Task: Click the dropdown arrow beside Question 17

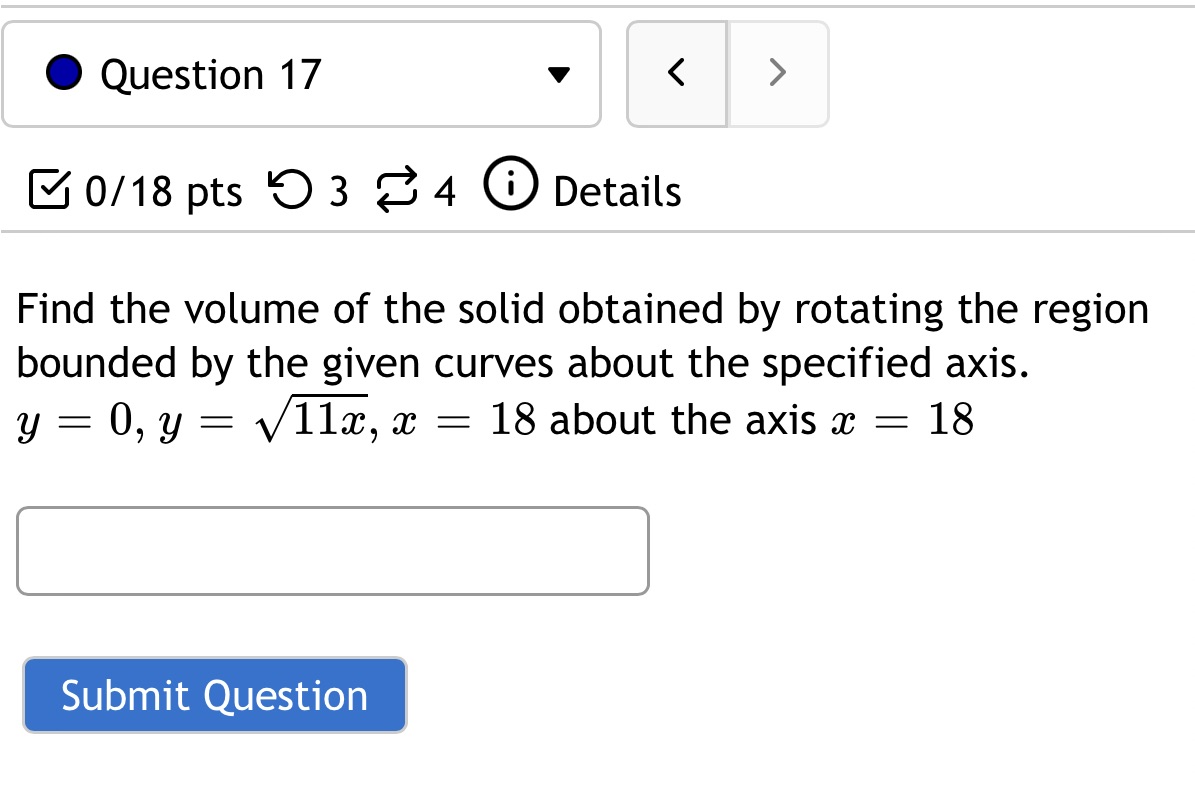Action: [x=561, y=73]
